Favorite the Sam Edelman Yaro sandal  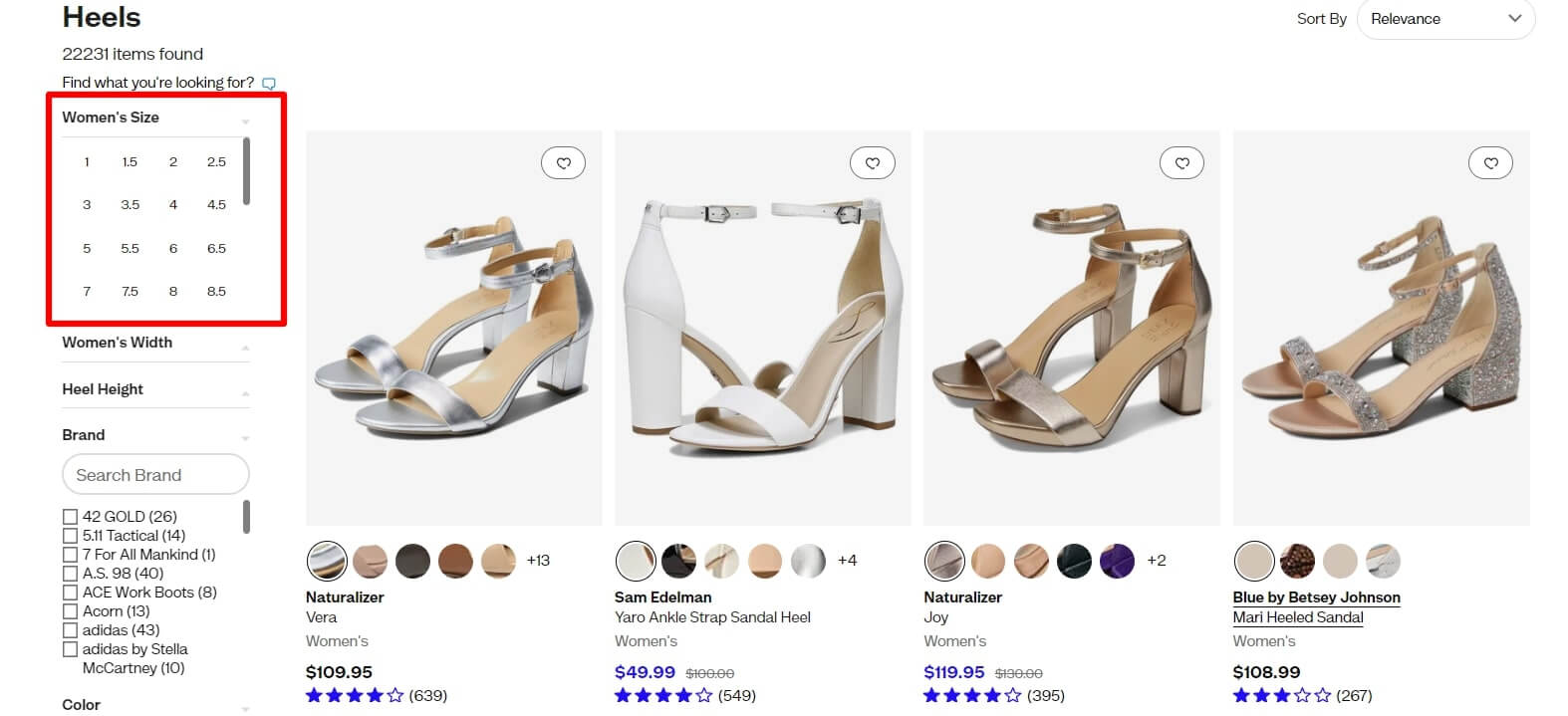(873, 162)
